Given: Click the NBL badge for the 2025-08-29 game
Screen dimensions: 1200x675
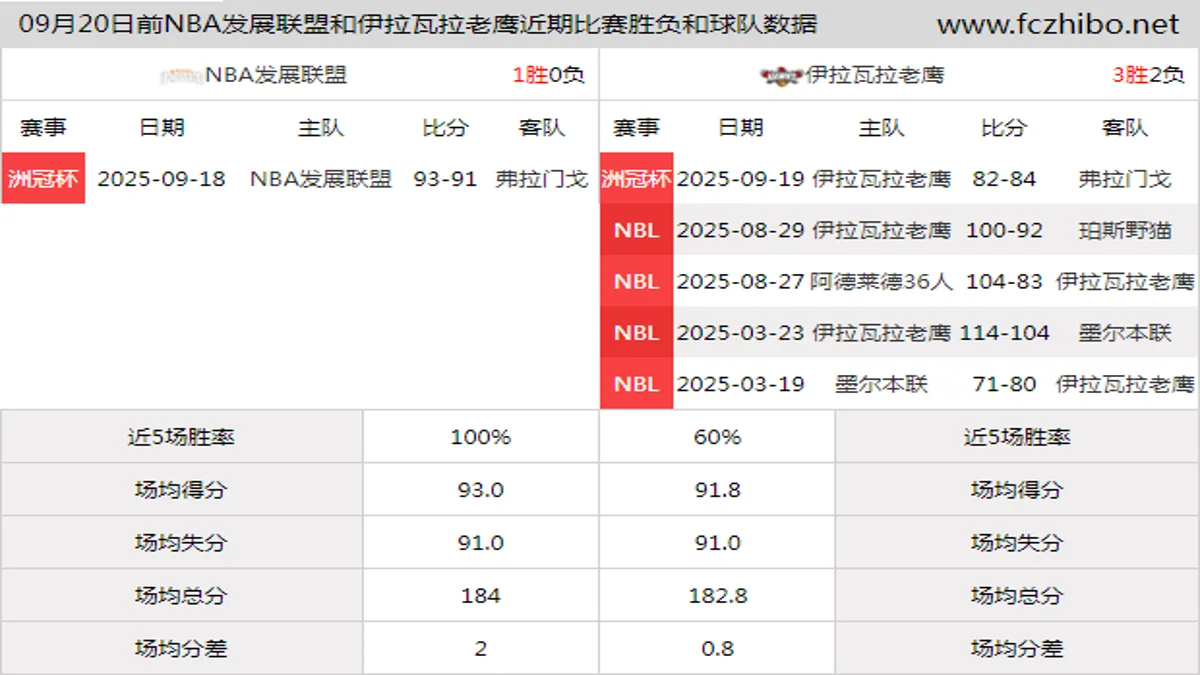Looking at the screenshot, I should [636, 230].
